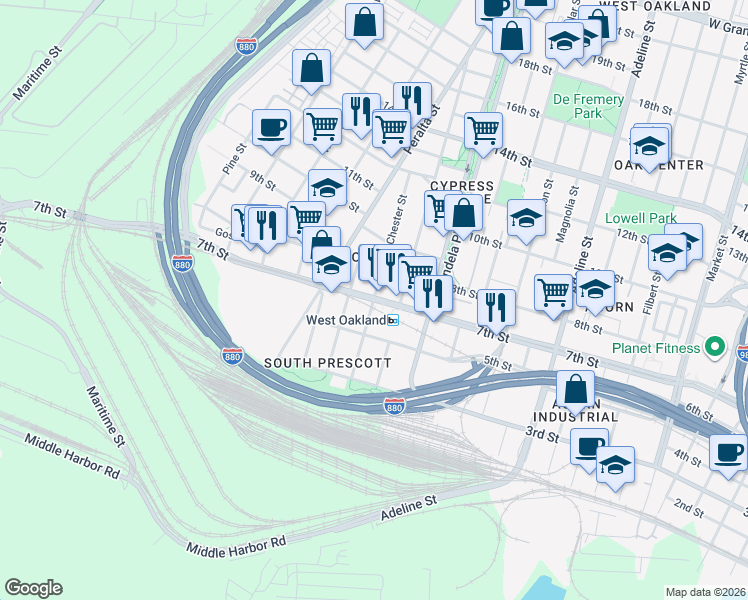
Task: Click the Magnolia St label
Action: click(568, 214)
